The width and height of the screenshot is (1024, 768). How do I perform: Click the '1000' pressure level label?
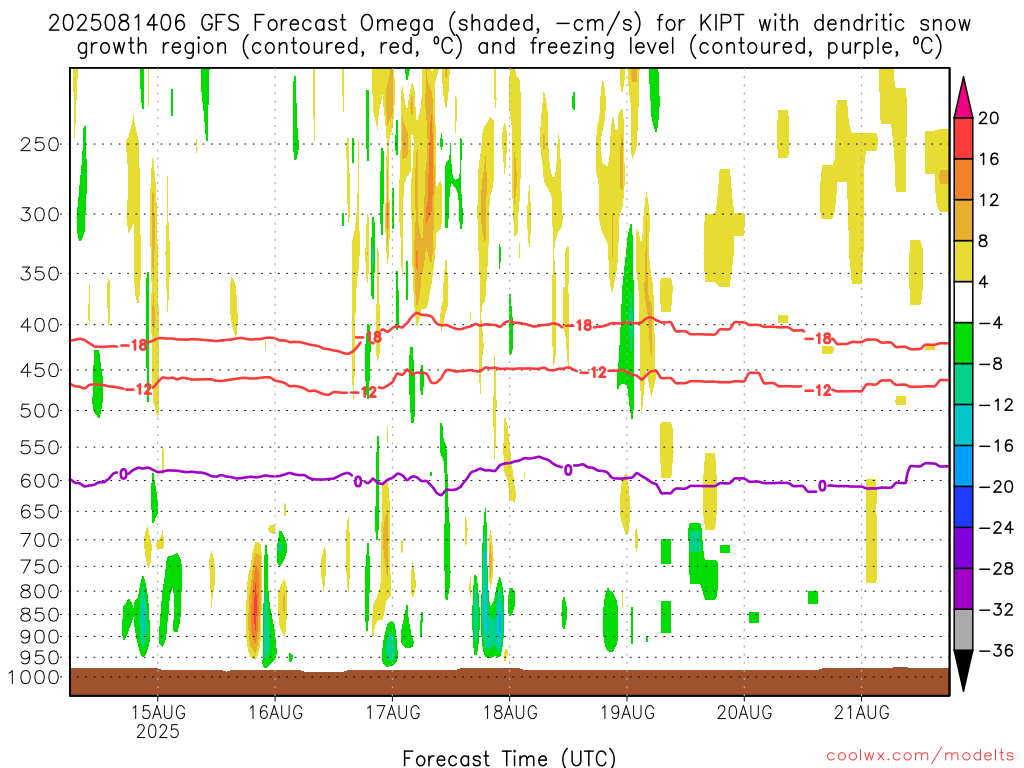coord(33,678)
